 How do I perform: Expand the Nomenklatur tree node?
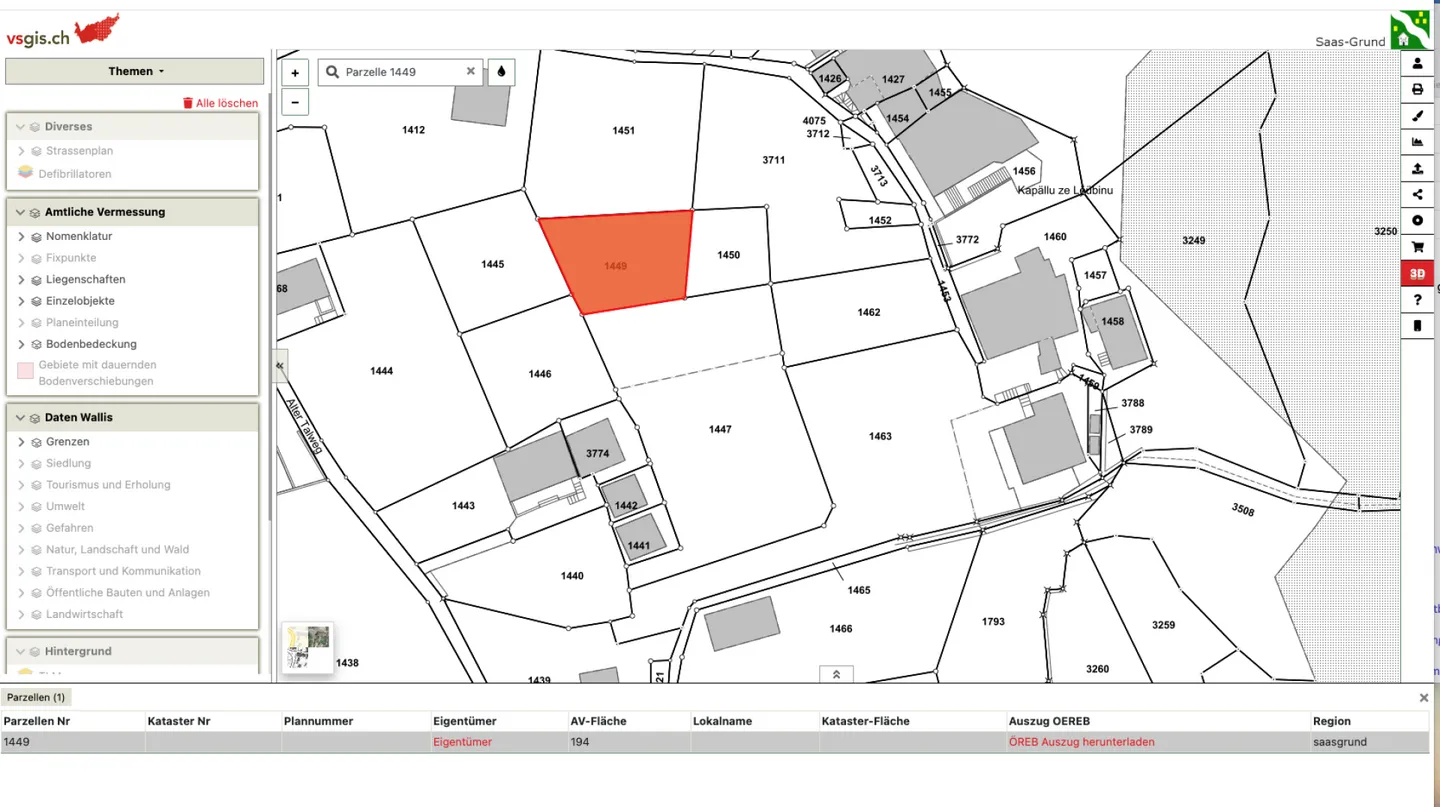point(21,237)
